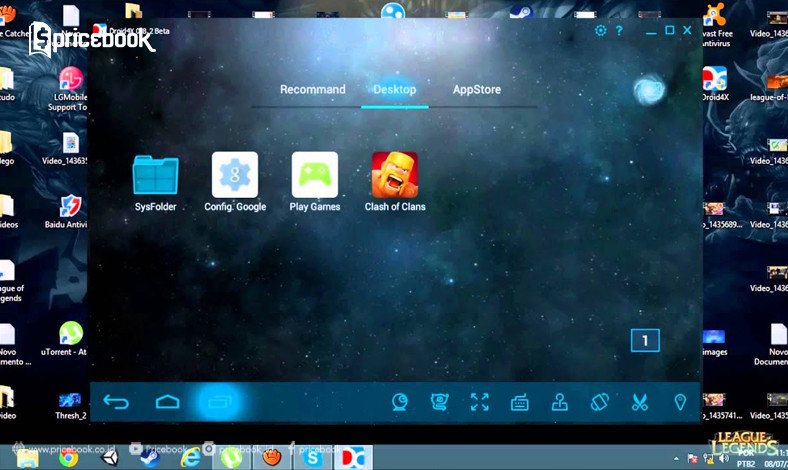Select Baidu Antivirus desktop shortcut

[67, 212]
